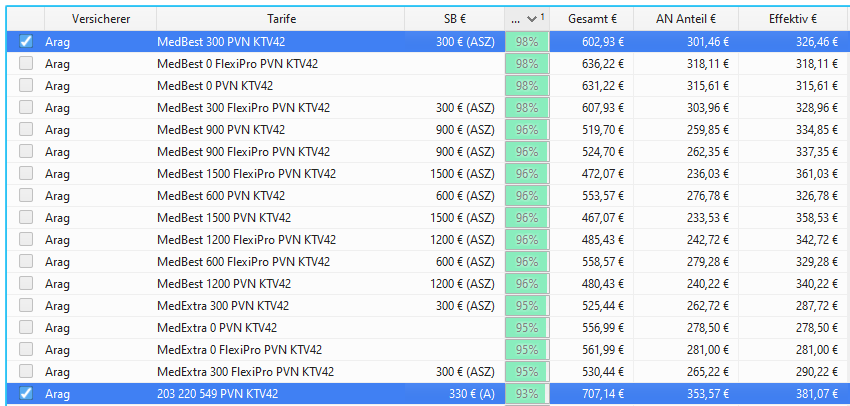Enable checkbox for MedBest 900 PVN KTV42
Viewport: 850px width, 406px height.
pyautogui.click(x=25, y=130)
